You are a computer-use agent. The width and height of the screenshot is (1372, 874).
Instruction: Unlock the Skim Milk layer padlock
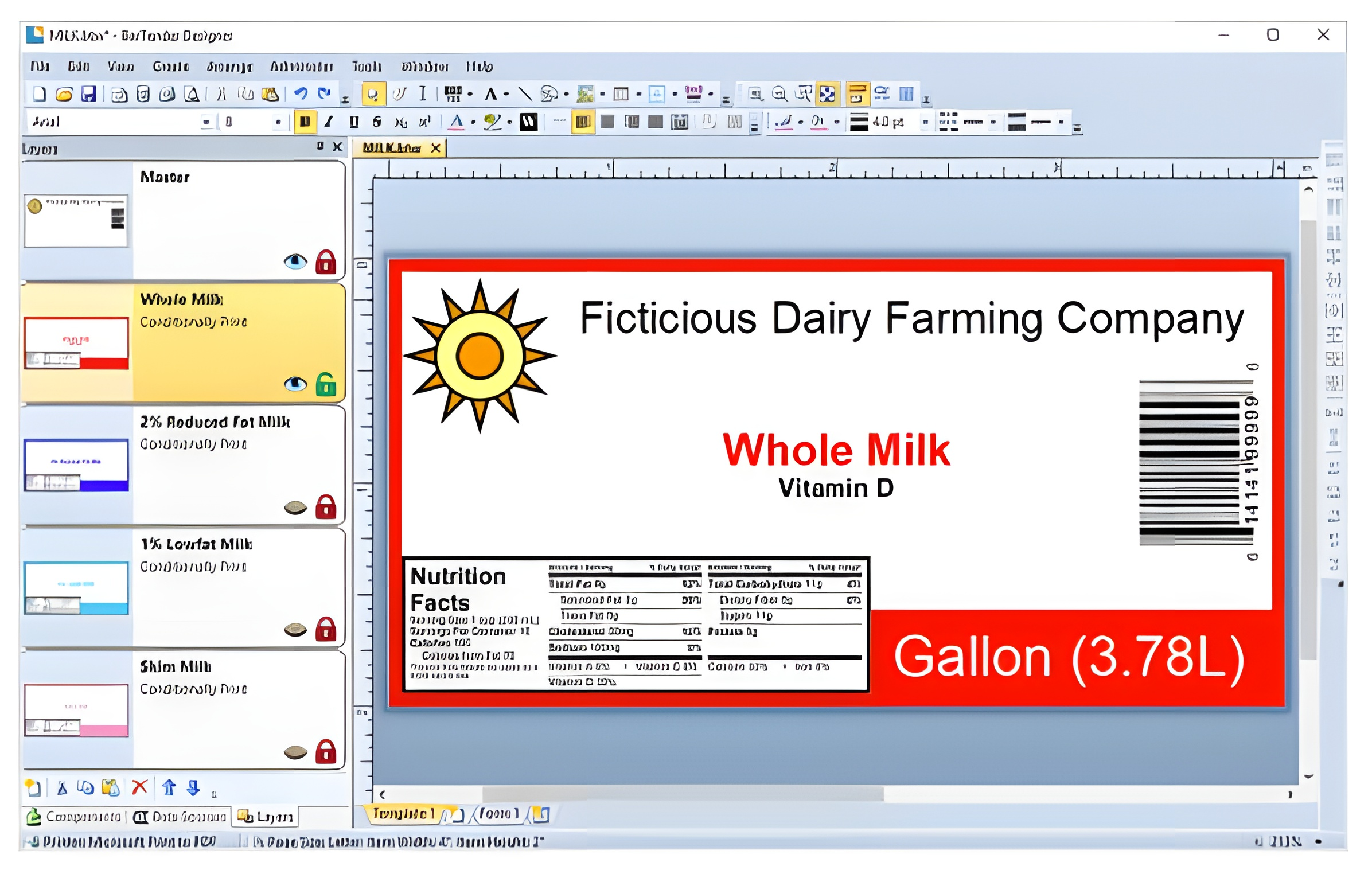(x=326, y=751)
